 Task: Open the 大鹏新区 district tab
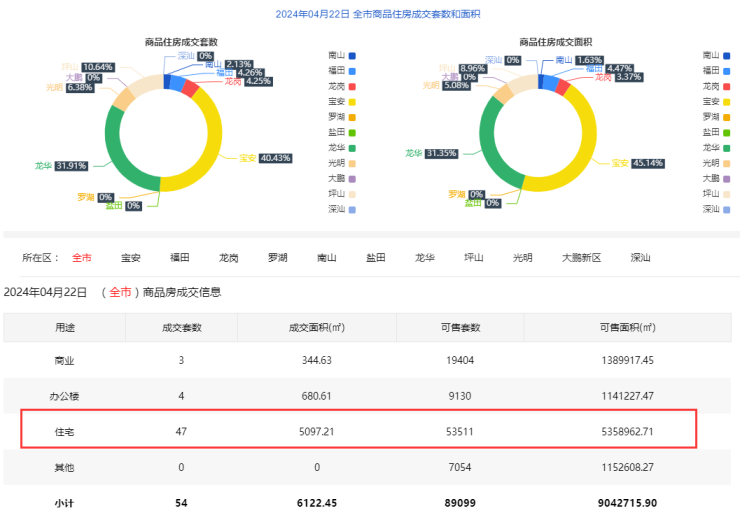click(x=581, y=257)
